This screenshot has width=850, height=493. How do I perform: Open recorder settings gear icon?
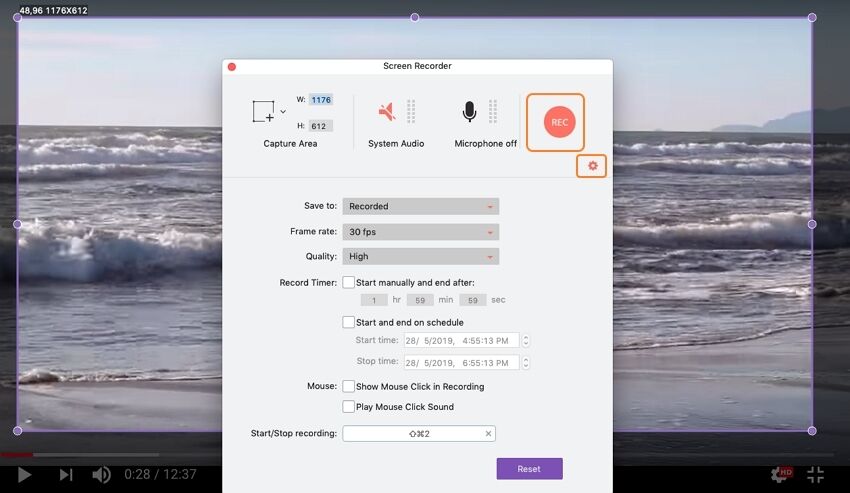(x=593, y=165)
